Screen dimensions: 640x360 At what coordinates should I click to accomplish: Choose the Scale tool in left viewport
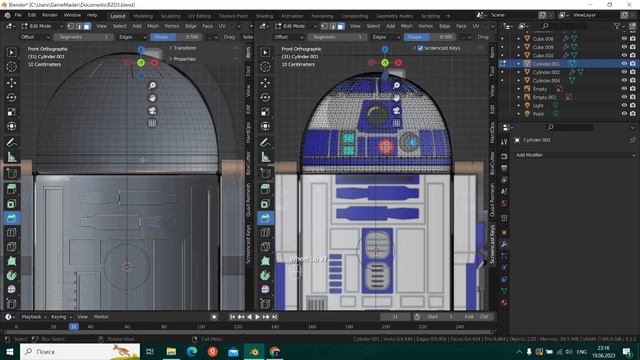[x=11, y=112]
